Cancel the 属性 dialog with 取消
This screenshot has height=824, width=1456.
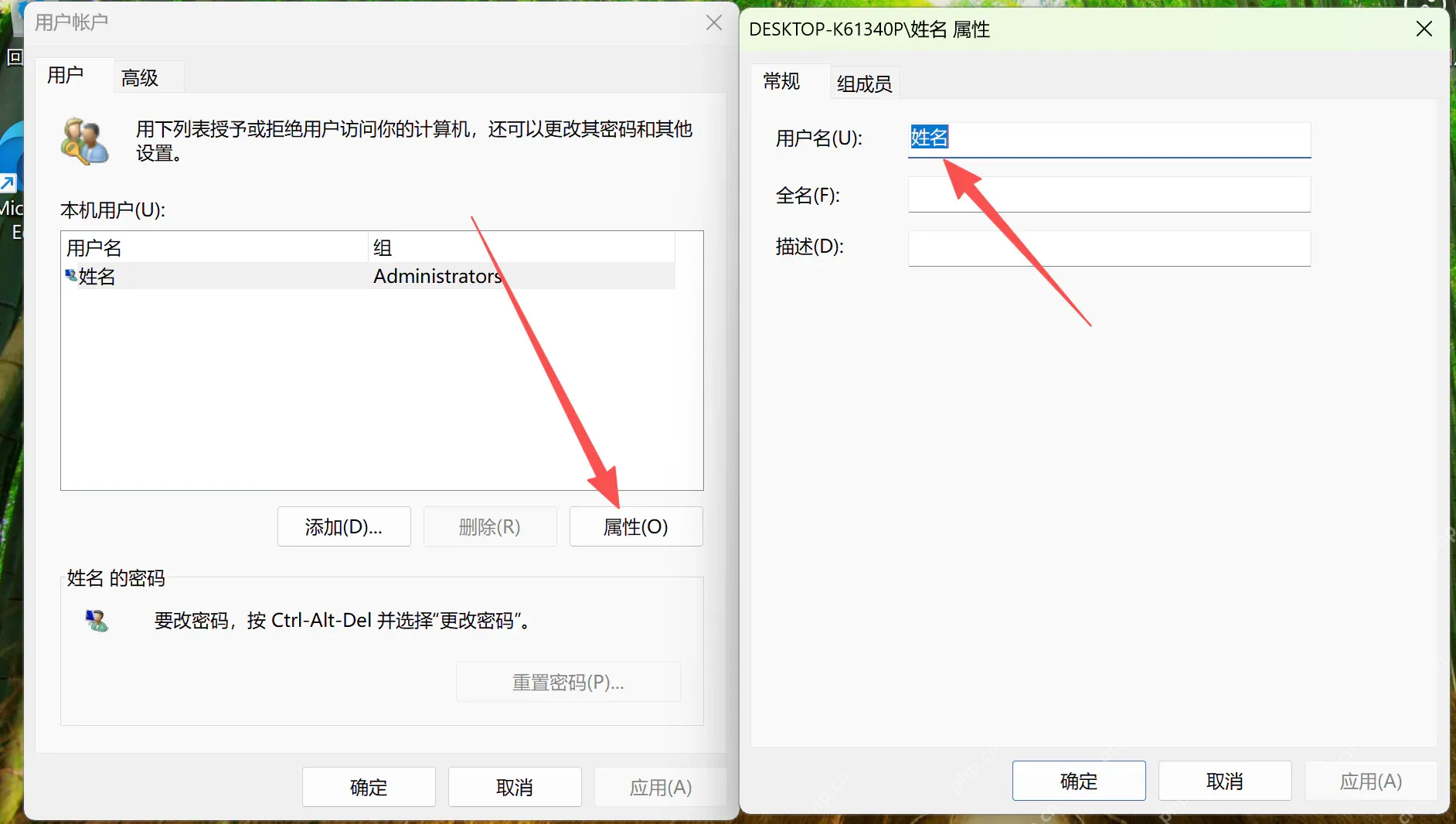1225,781
